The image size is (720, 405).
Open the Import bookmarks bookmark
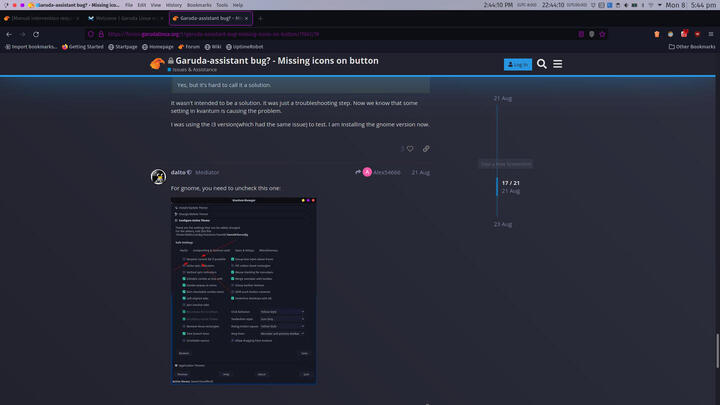[x=31, y=47]
